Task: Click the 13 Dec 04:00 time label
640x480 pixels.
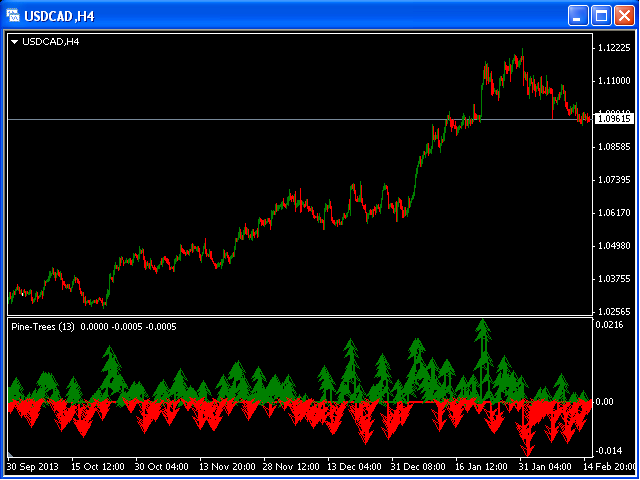Action: [x=354, y=467]
